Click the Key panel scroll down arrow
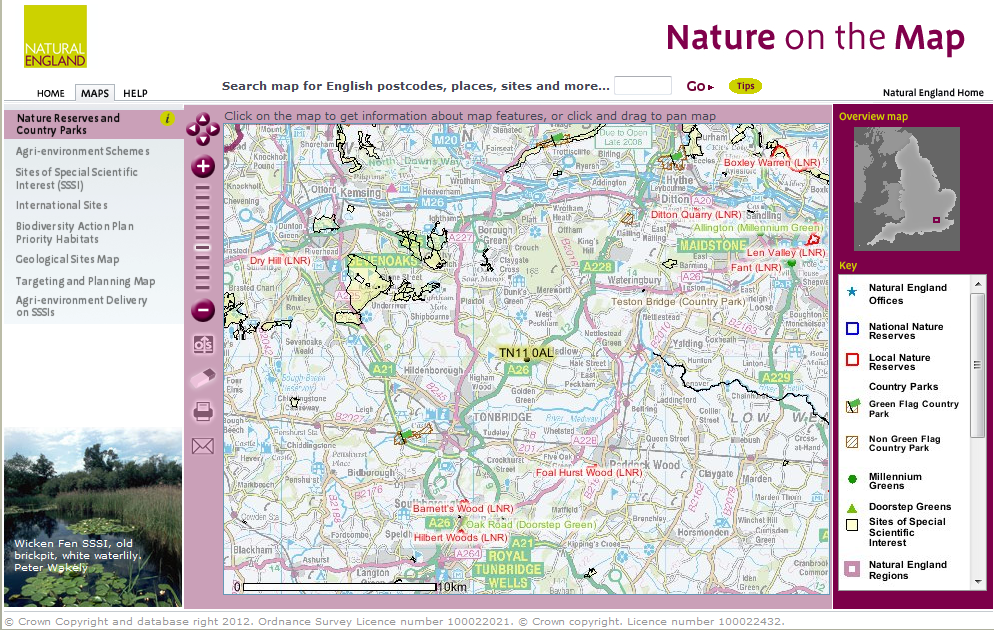 click(x=978, y=581)
